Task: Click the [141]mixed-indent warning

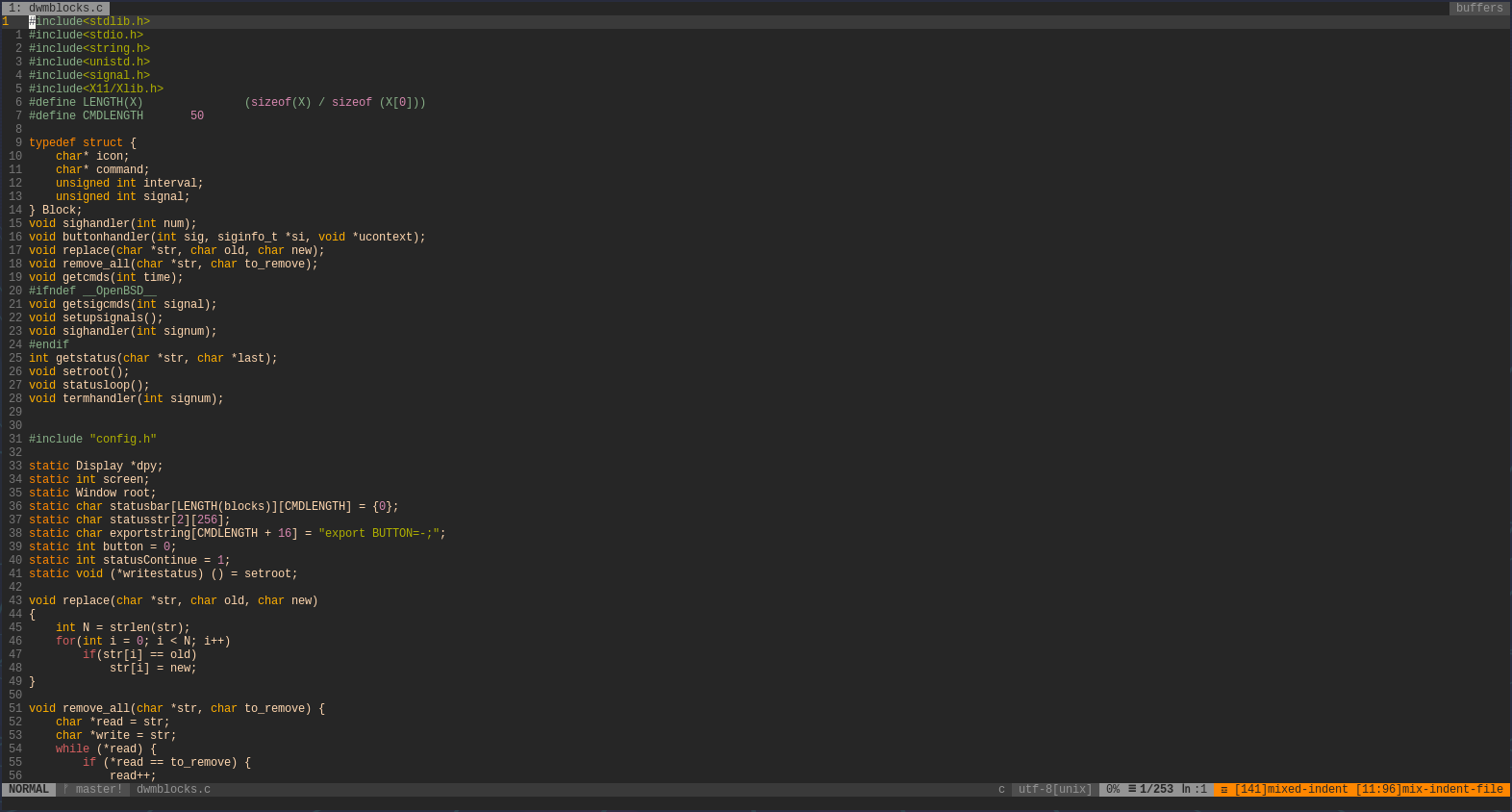Action: [x=1291, y=790]
